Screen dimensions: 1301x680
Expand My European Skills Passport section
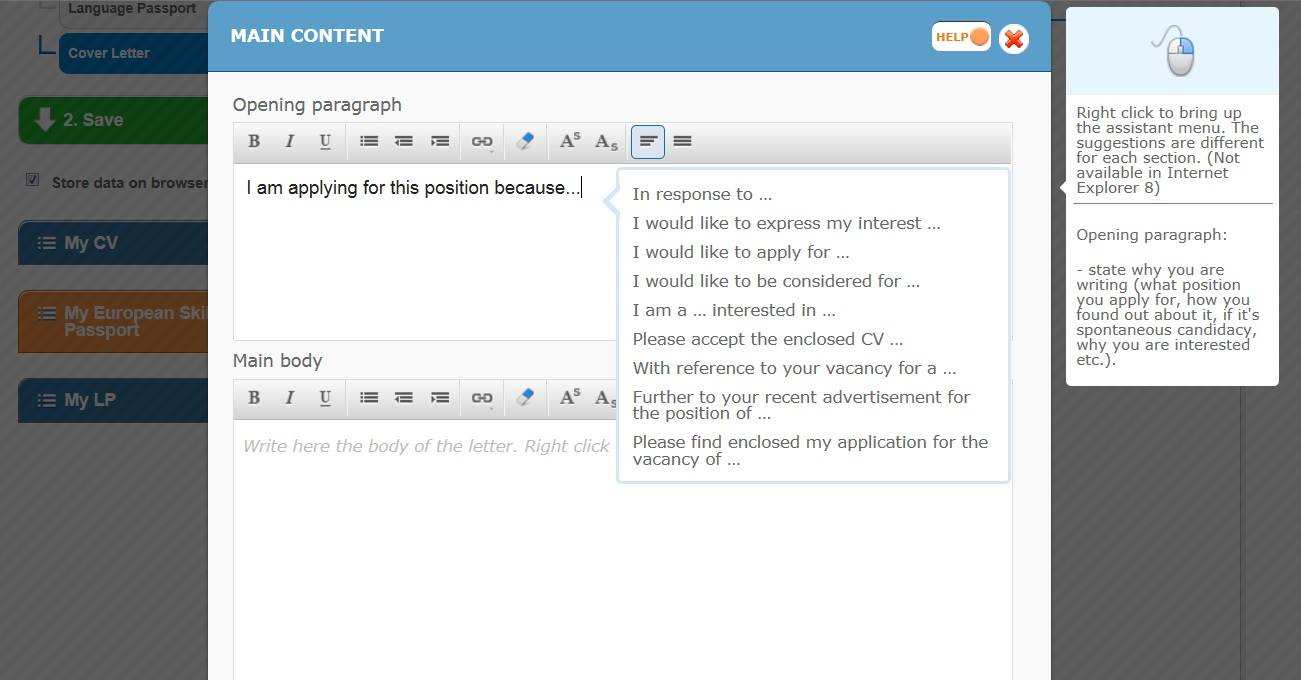coord(113,322)
